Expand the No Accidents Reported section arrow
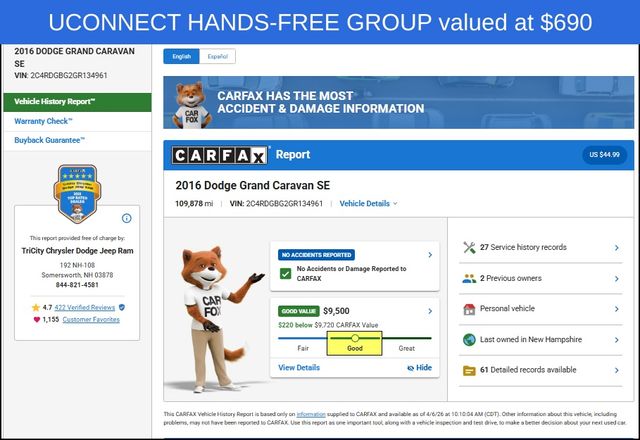This screenshot has height=440, width=640. [x=430, y=255]
